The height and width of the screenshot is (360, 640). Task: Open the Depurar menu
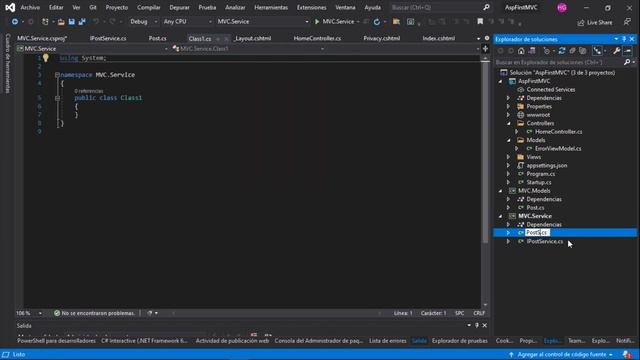tap(179, 7)
